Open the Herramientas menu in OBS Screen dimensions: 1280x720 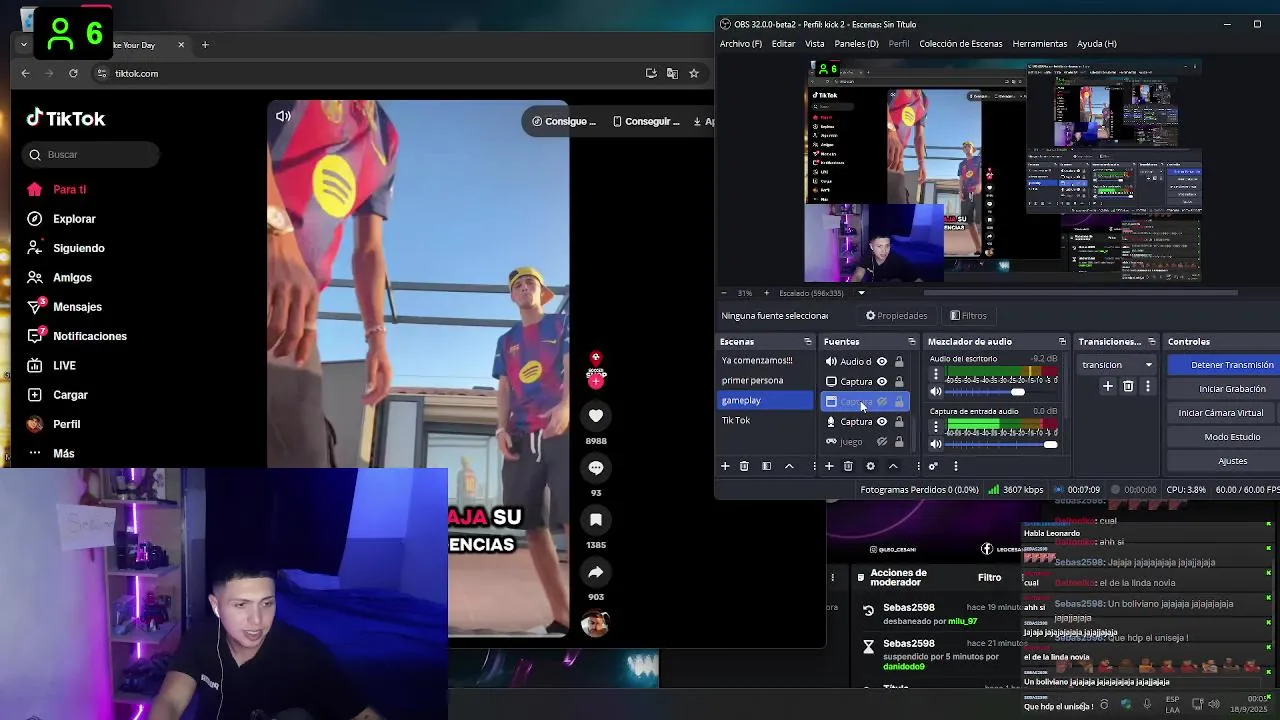pyautogui.click(x=1039, y=44)
